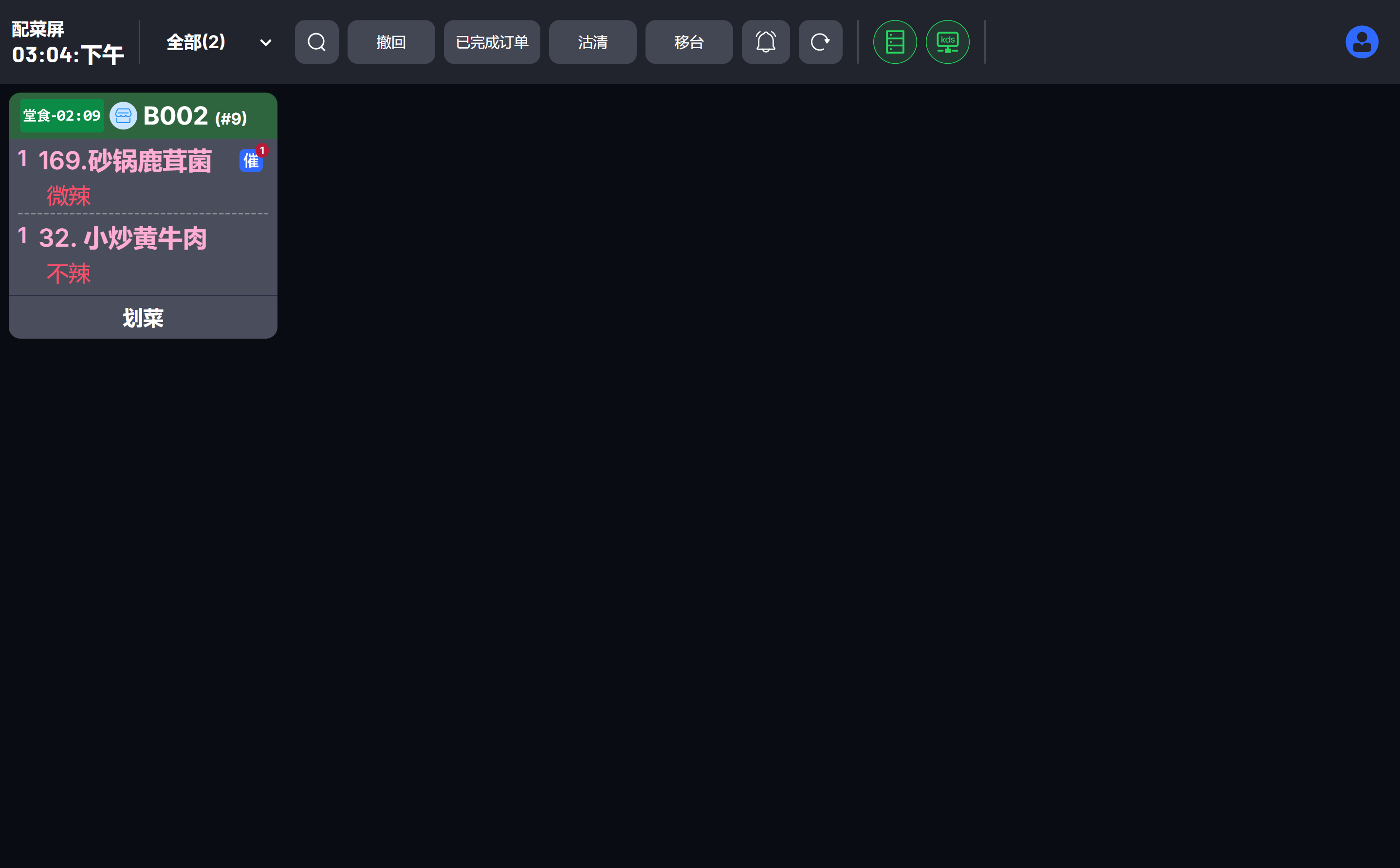This screenshot has height=868, width=1400.
Task: Click the 配菜屏 screen title
Action: point(38,29)
